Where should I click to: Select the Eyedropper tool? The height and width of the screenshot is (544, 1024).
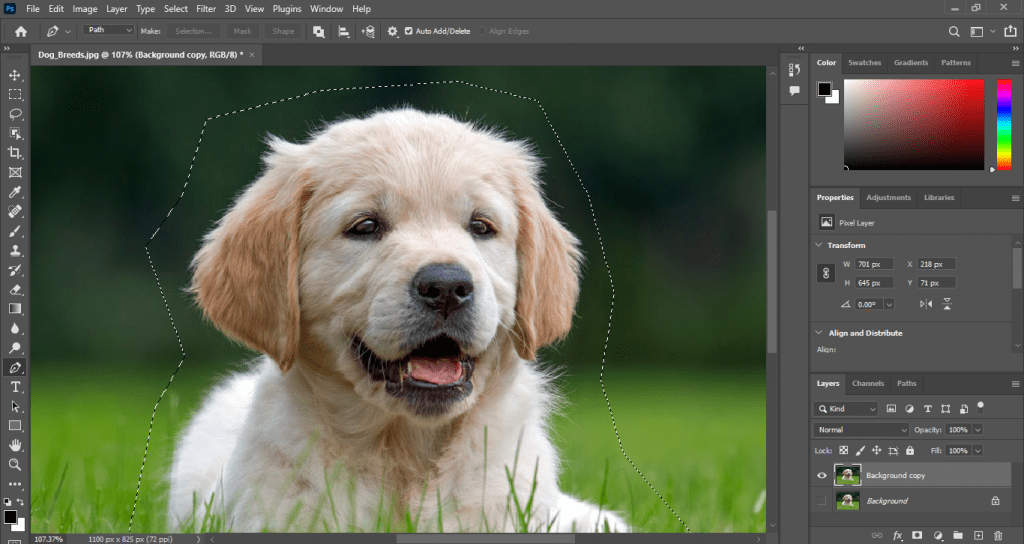[15, 192]
